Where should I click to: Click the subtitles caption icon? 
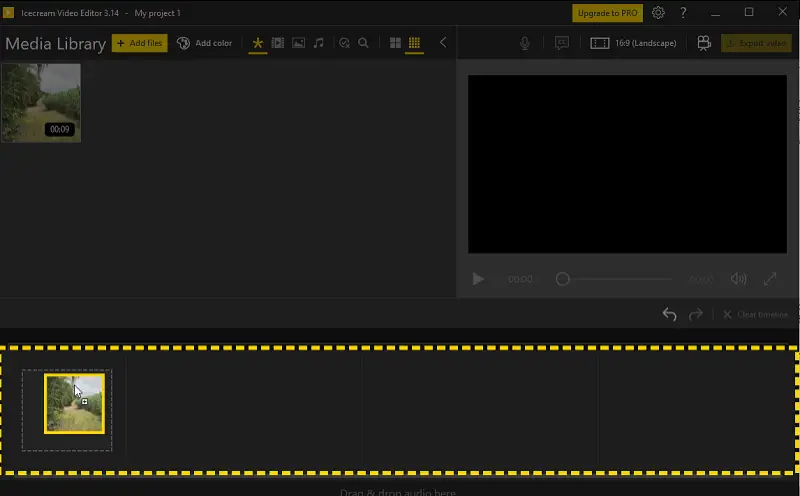click(x=562, y=43)
